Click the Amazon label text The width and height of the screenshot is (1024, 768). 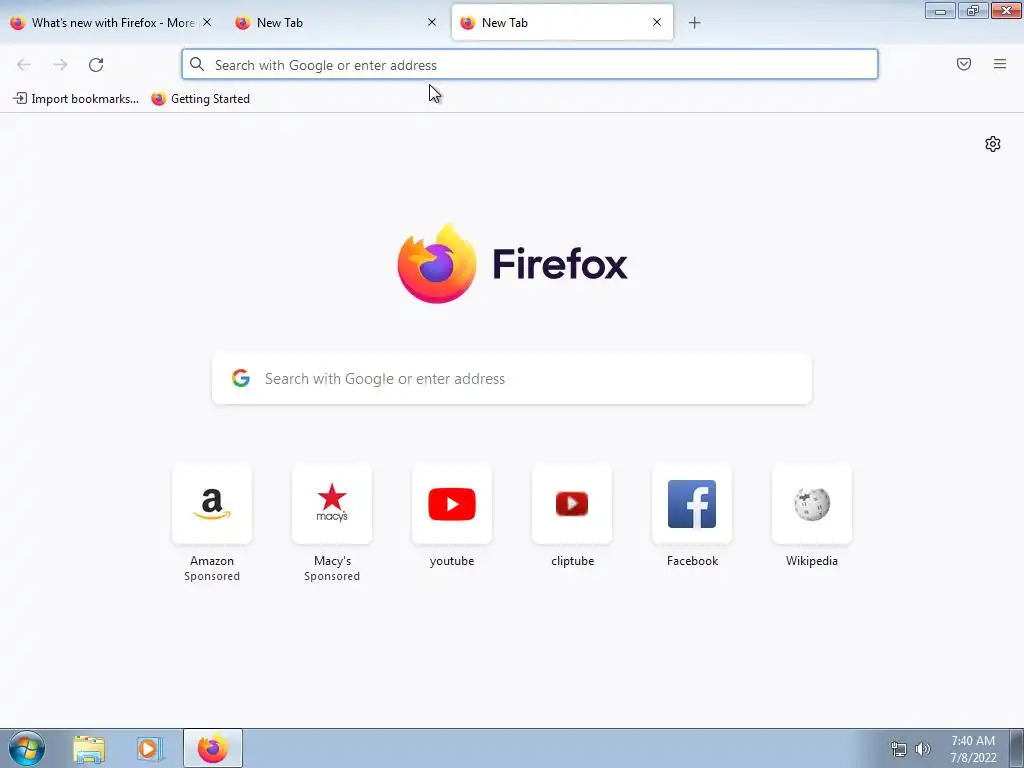pos(212,561)
